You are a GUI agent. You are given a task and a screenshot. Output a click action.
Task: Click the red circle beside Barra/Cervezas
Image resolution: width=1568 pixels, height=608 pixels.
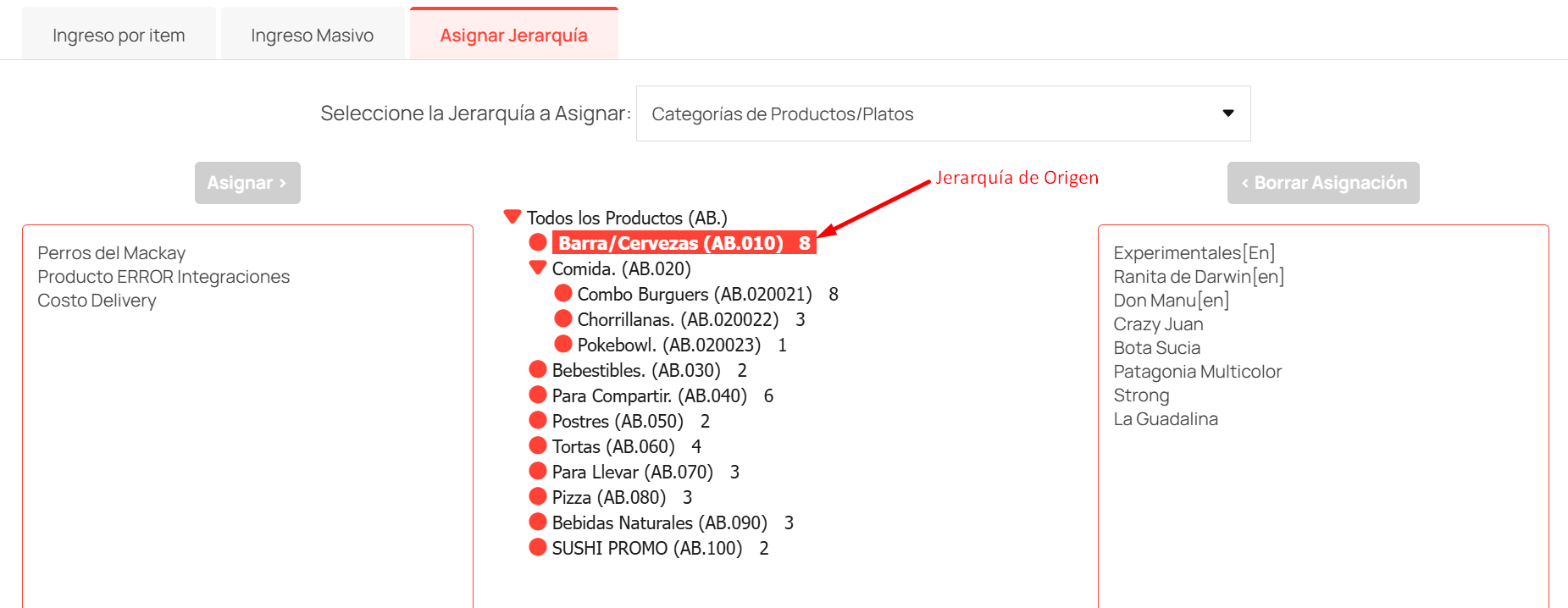pos(537,242)
